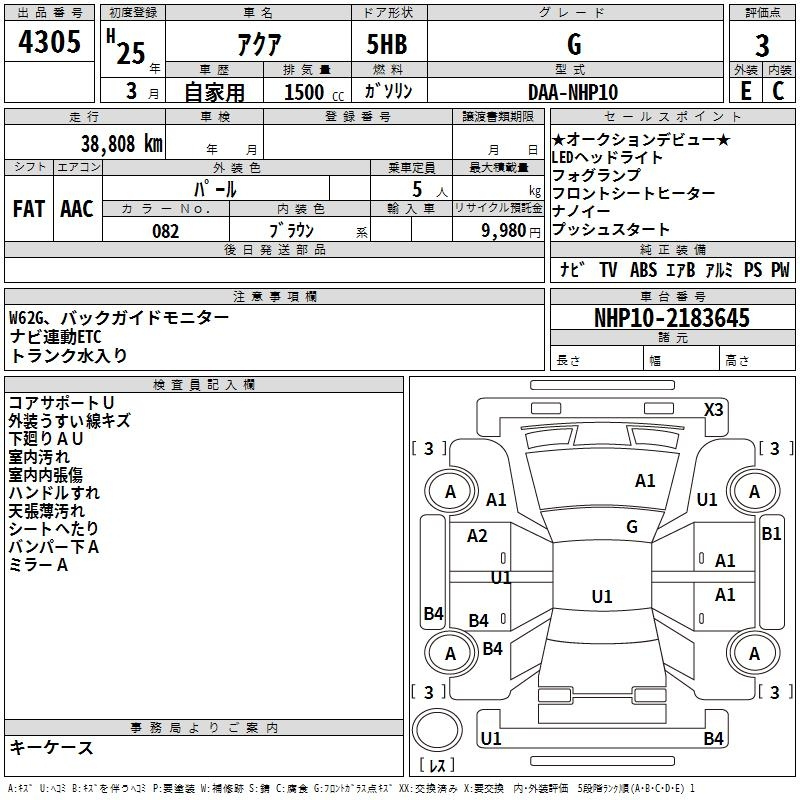
Task: Click the color number 082 field
Action: [x=166, y=230]
